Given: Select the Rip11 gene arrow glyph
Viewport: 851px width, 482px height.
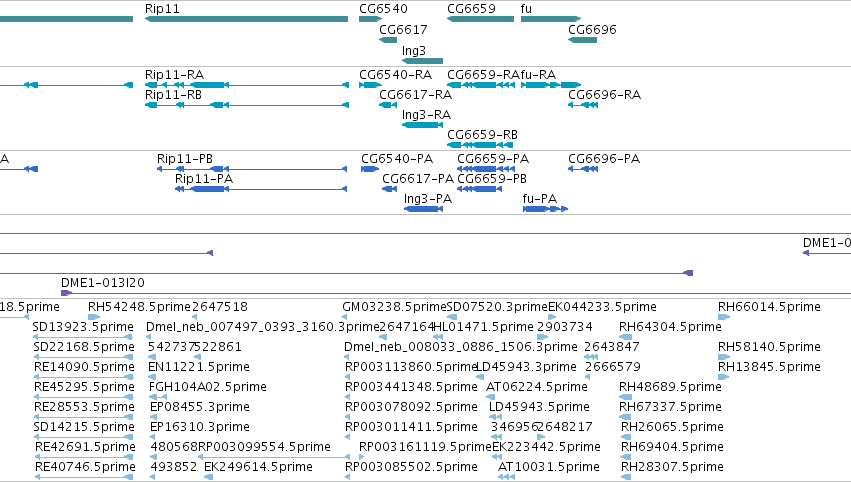Looking at the screenshot, I should [x=246, y=19].
